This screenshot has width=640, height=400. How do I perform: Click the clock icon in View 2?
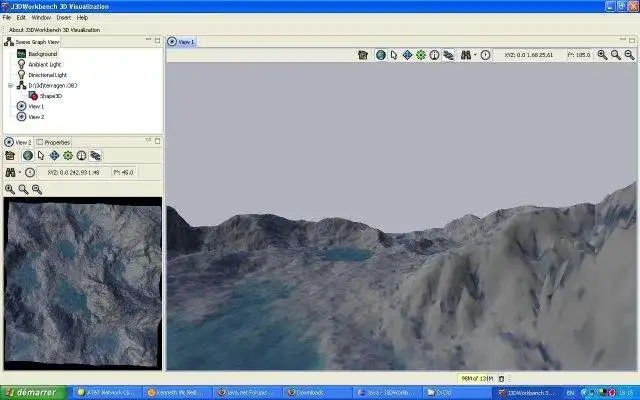[29, 173]
